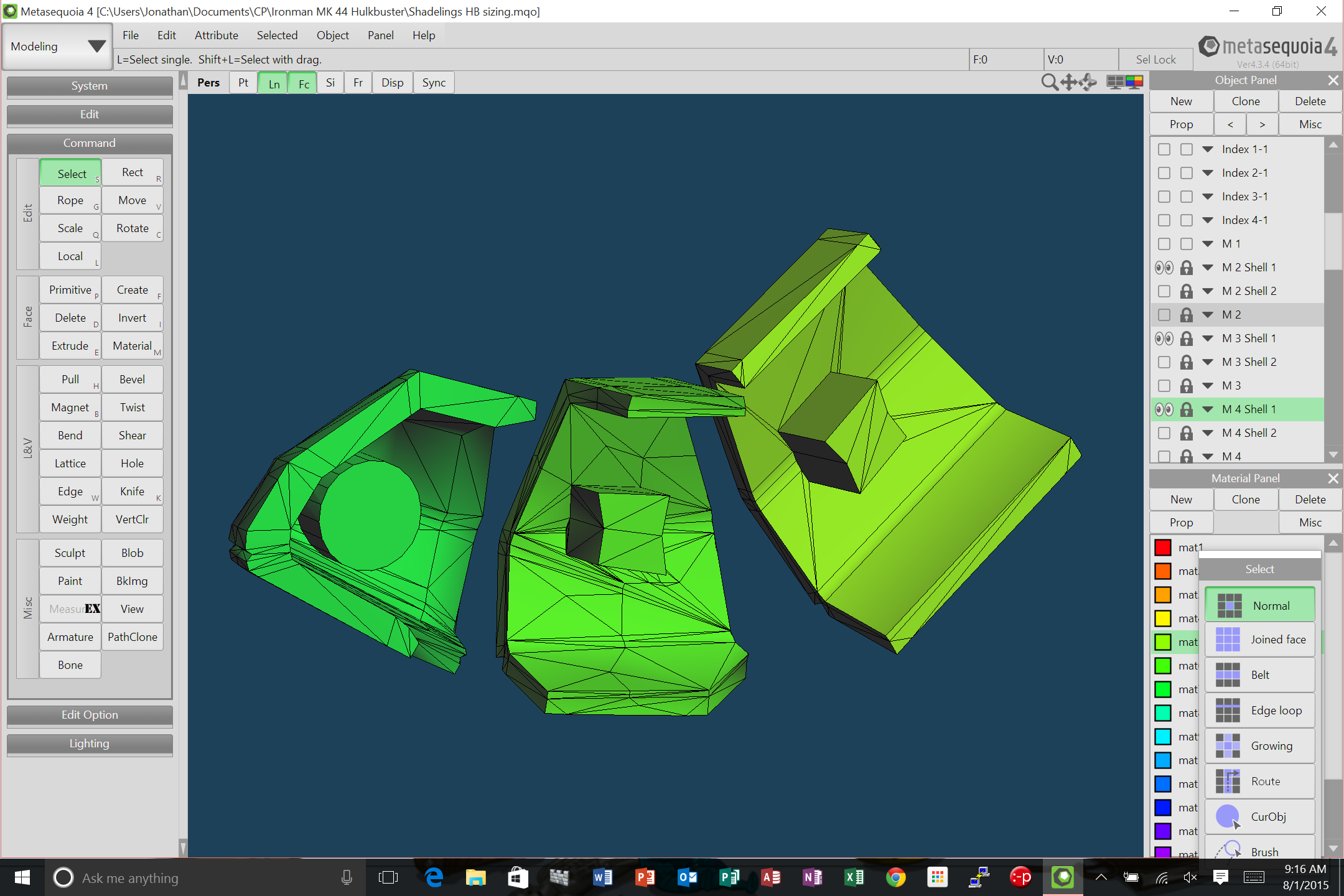Image resolution: width=1344 pixels, height=896 pixels.
Task: Toggle lock icon on M 4 Shell 2
Action: (x=1187, y=433)
